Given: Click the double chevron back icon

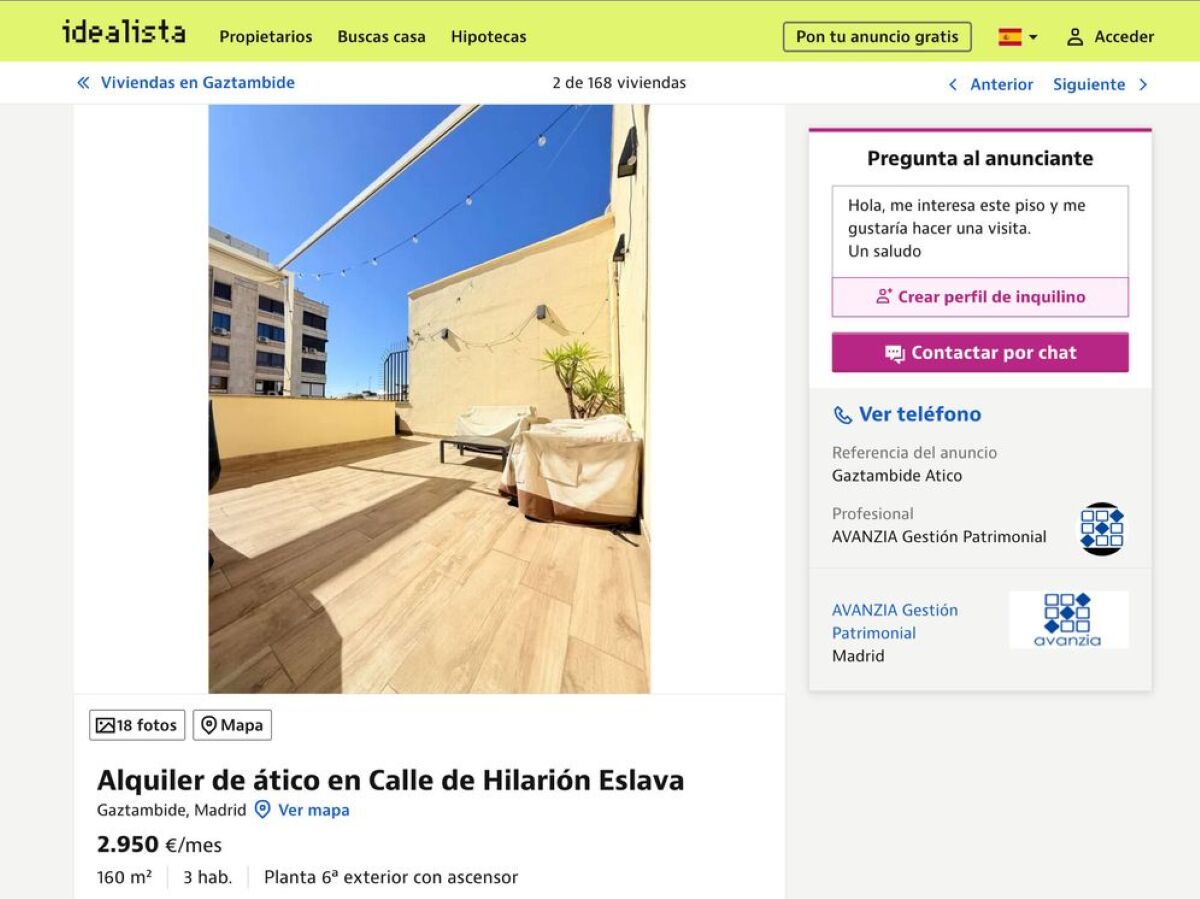Looking at the screenshot, I should (x=83, y=83).
